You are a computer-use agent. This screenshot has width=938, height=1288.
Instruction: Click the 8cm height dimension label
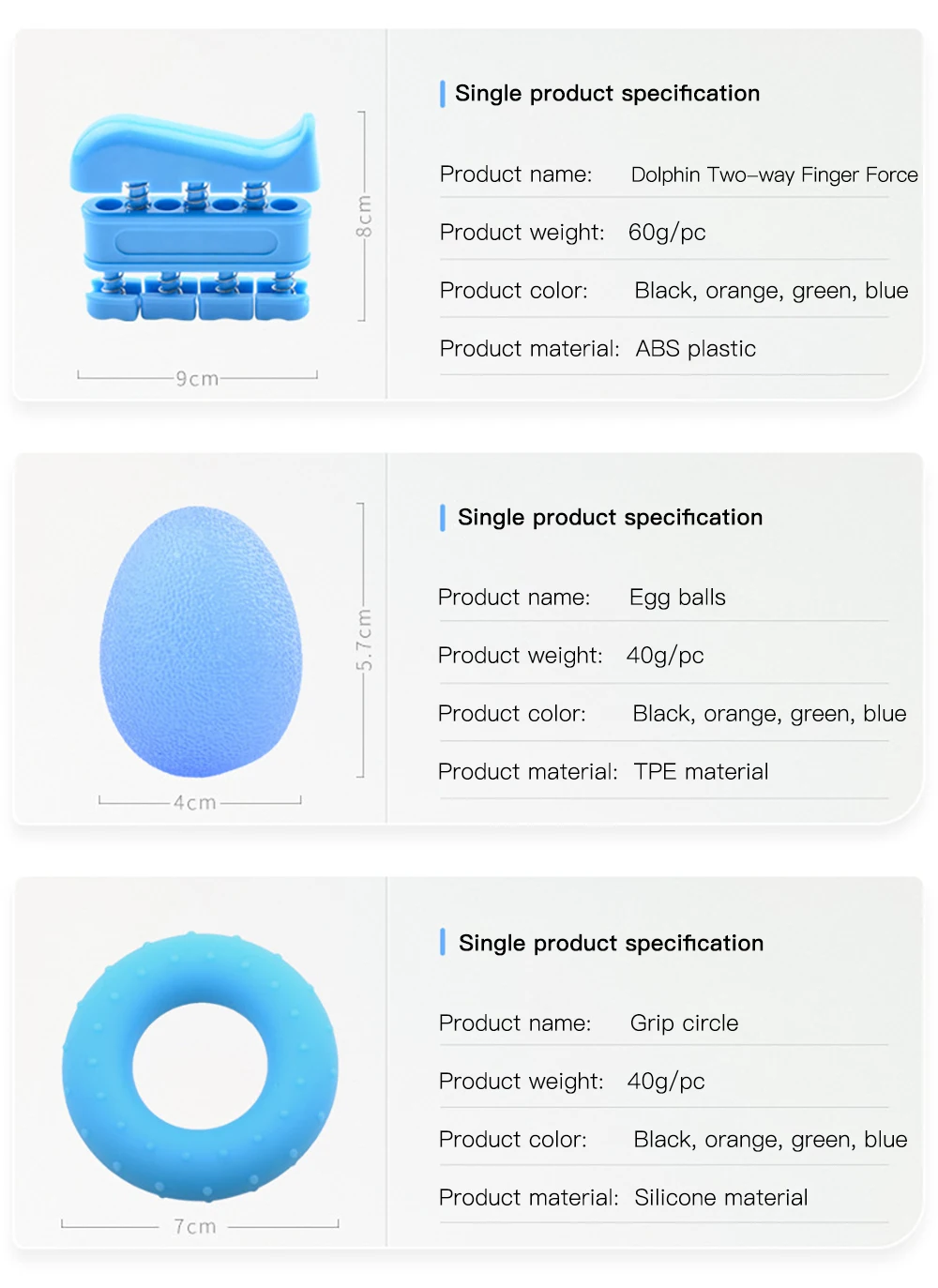pos(364,217)
